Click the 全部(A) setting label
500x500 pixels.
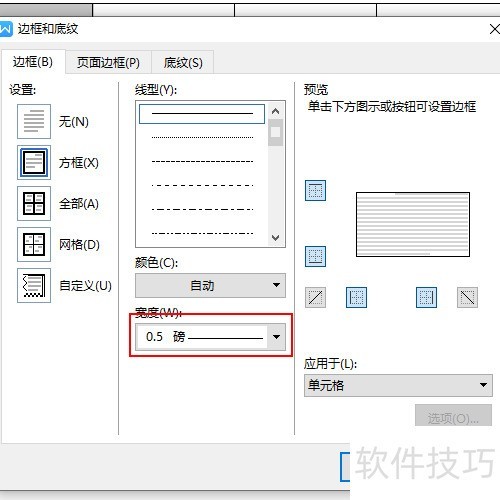coord(79,204)
